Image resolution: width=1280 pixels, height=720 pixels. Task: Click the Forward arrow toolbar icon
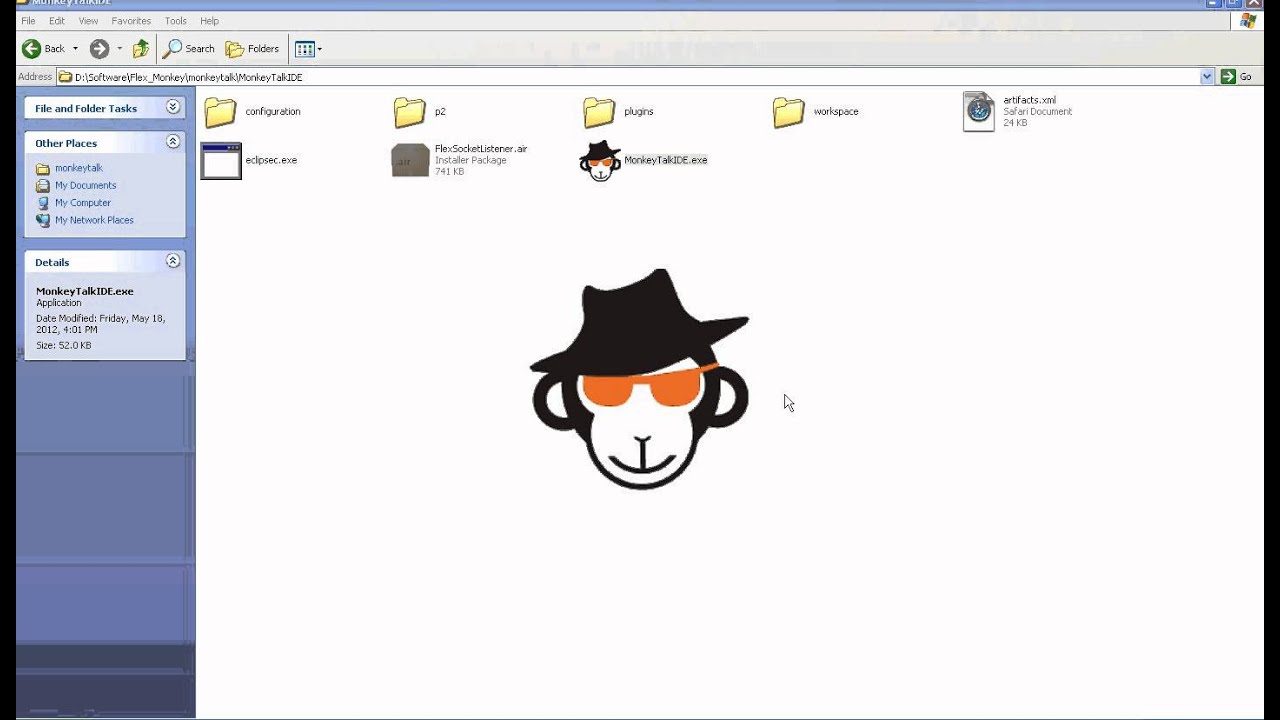99,48
